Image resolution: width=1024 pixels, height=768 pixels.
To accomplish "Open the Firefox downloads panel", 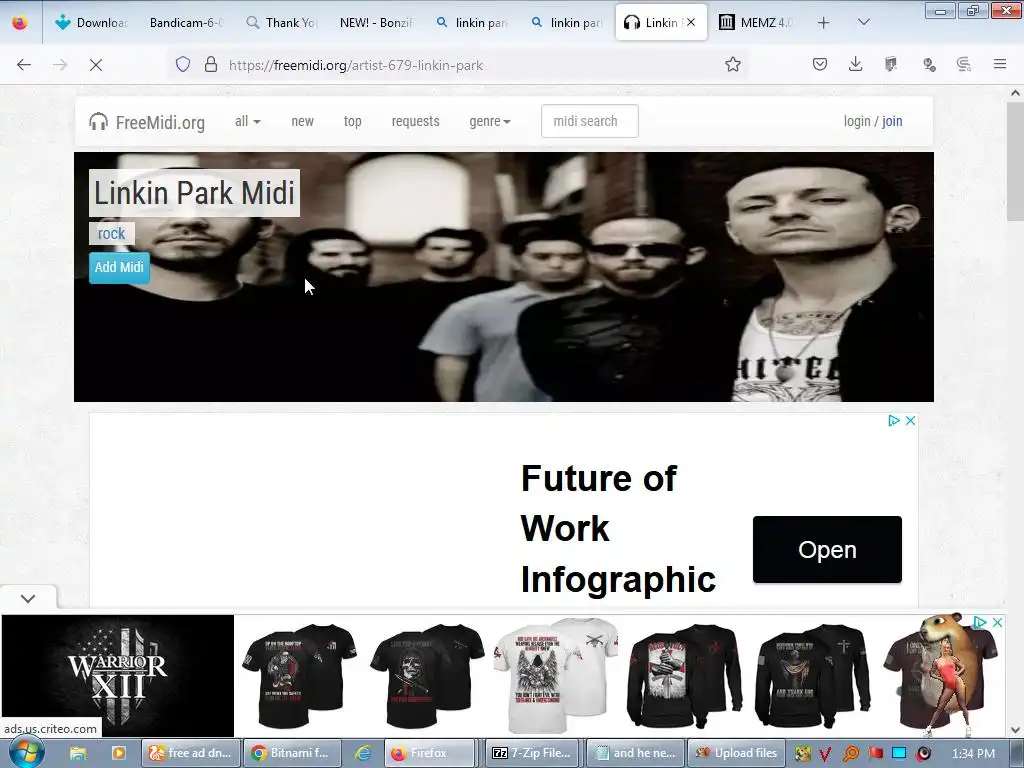I will click(856, 64).
